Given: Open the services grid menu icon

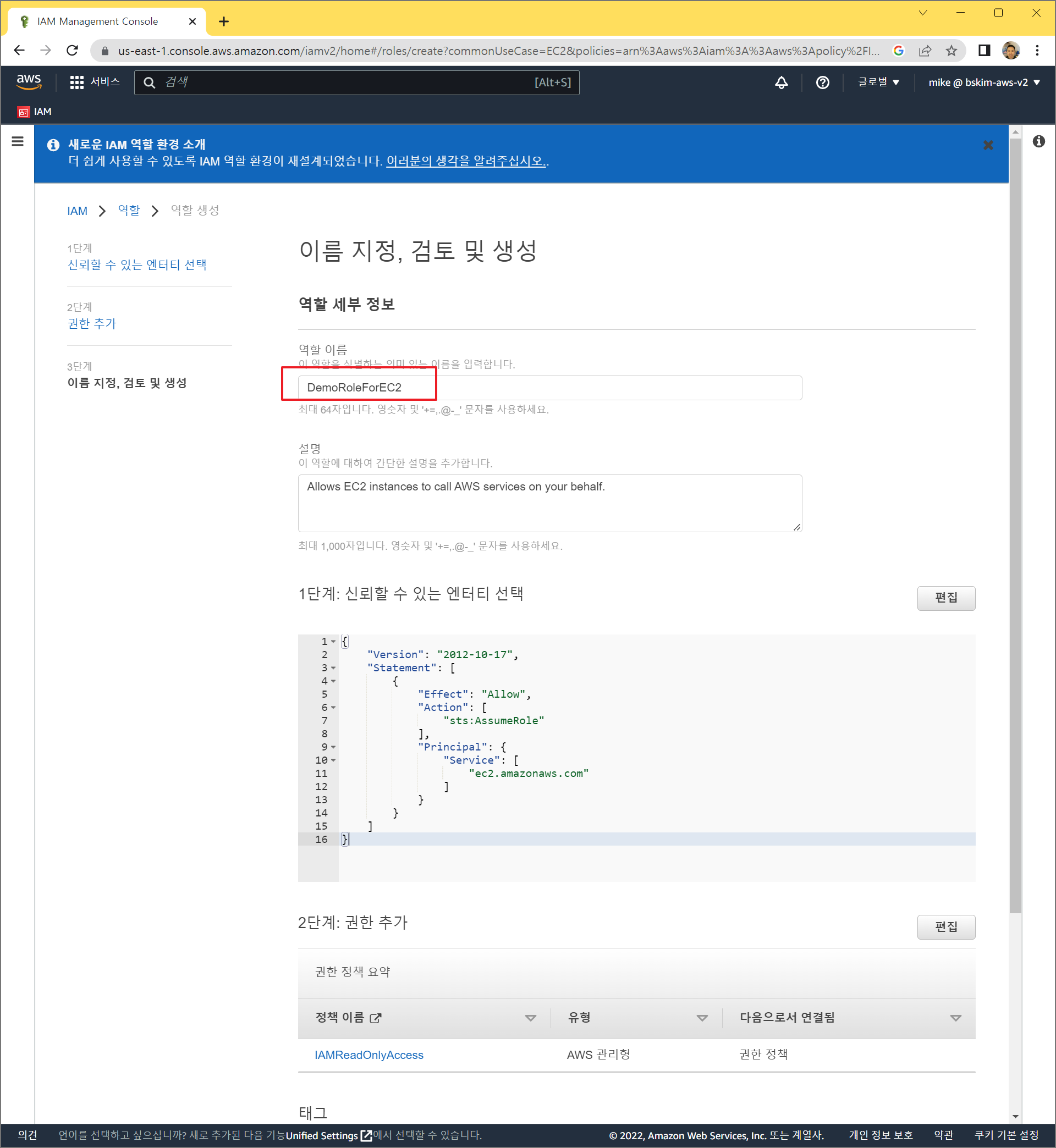Looking at the screenshot, I should click(x=76, y=82).
